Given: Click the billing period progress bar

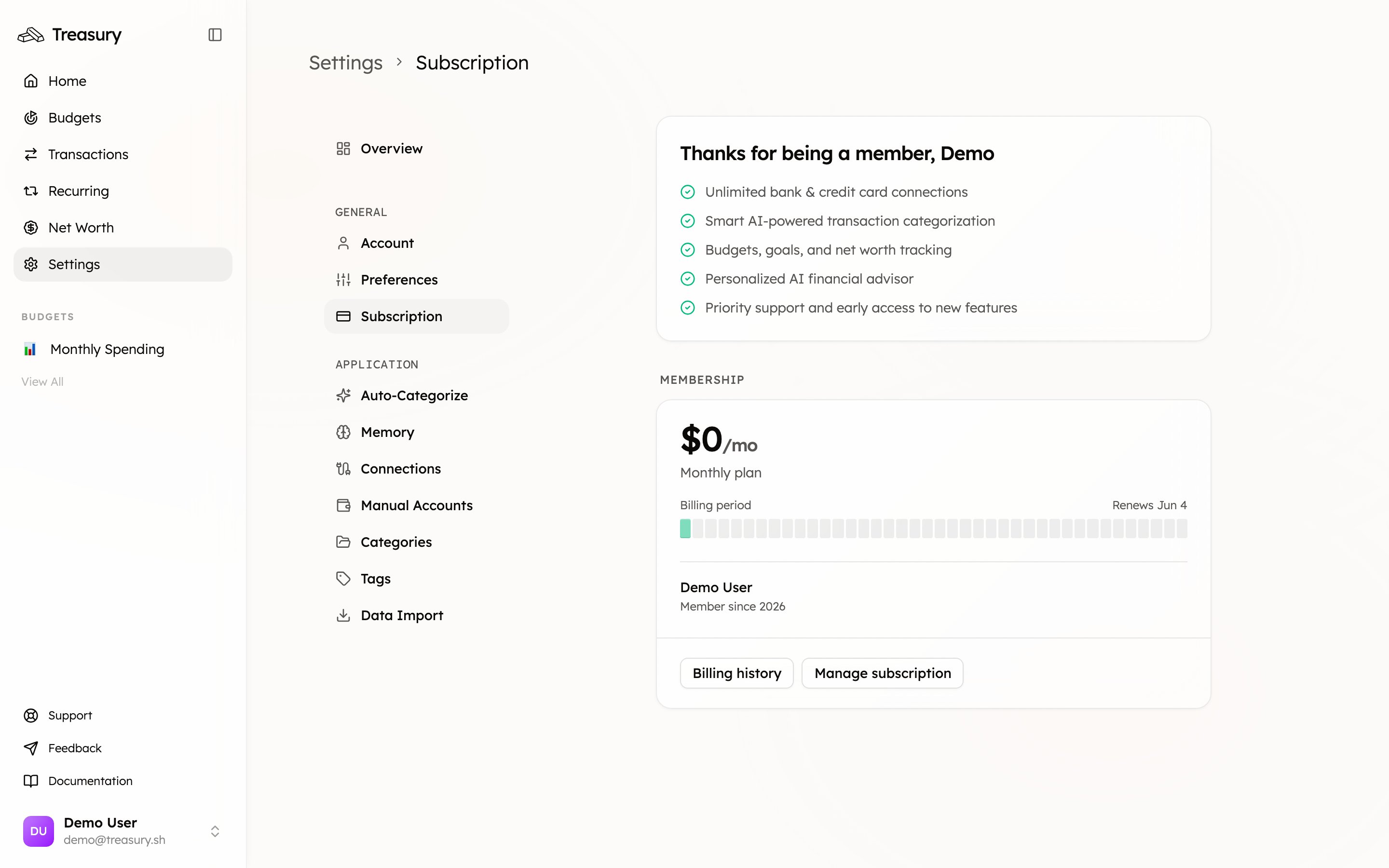Looking at the screenshot, I should (933, 528).
